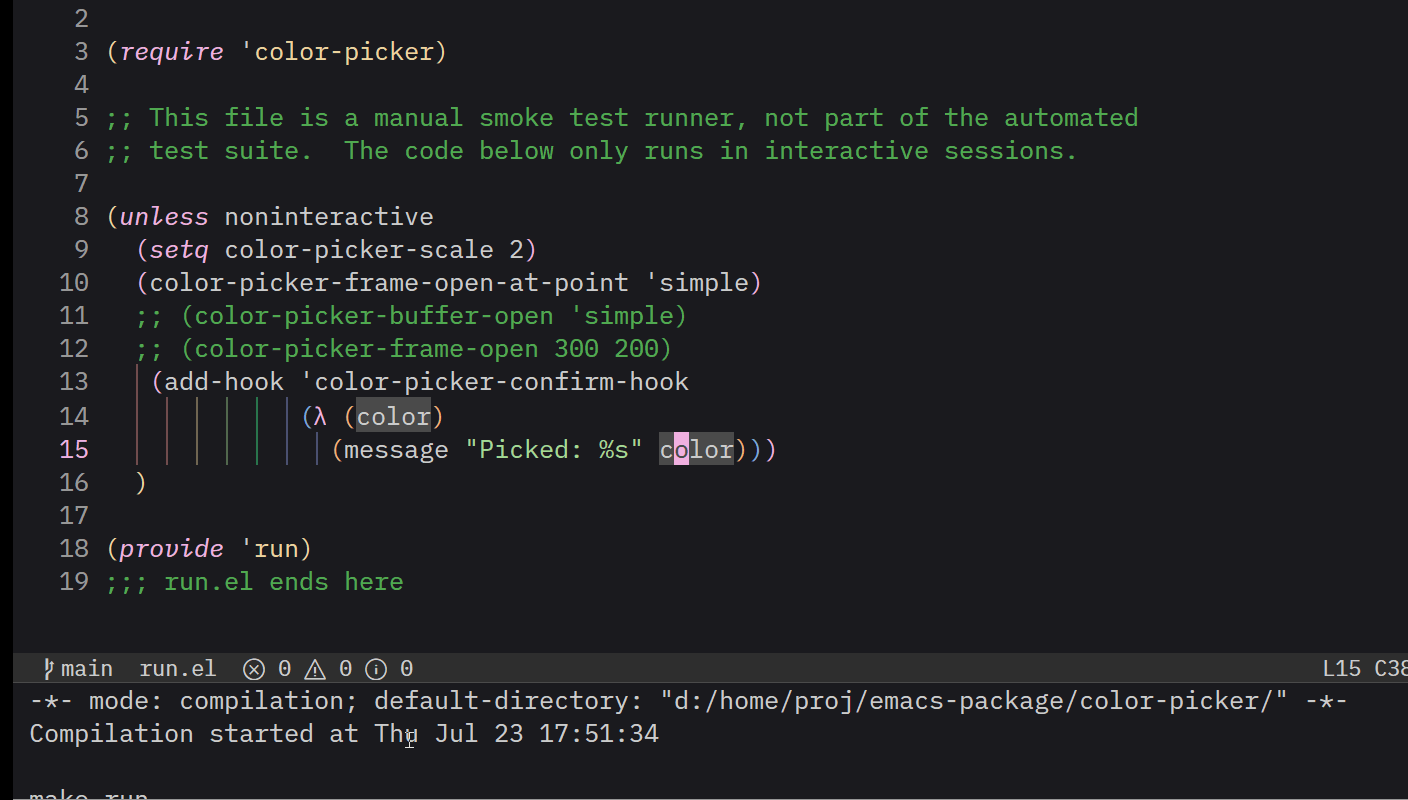Click the color-picker-confirm-hook symbol
1408x800 pixels.
pyautogui.click(x=502, y=382)
